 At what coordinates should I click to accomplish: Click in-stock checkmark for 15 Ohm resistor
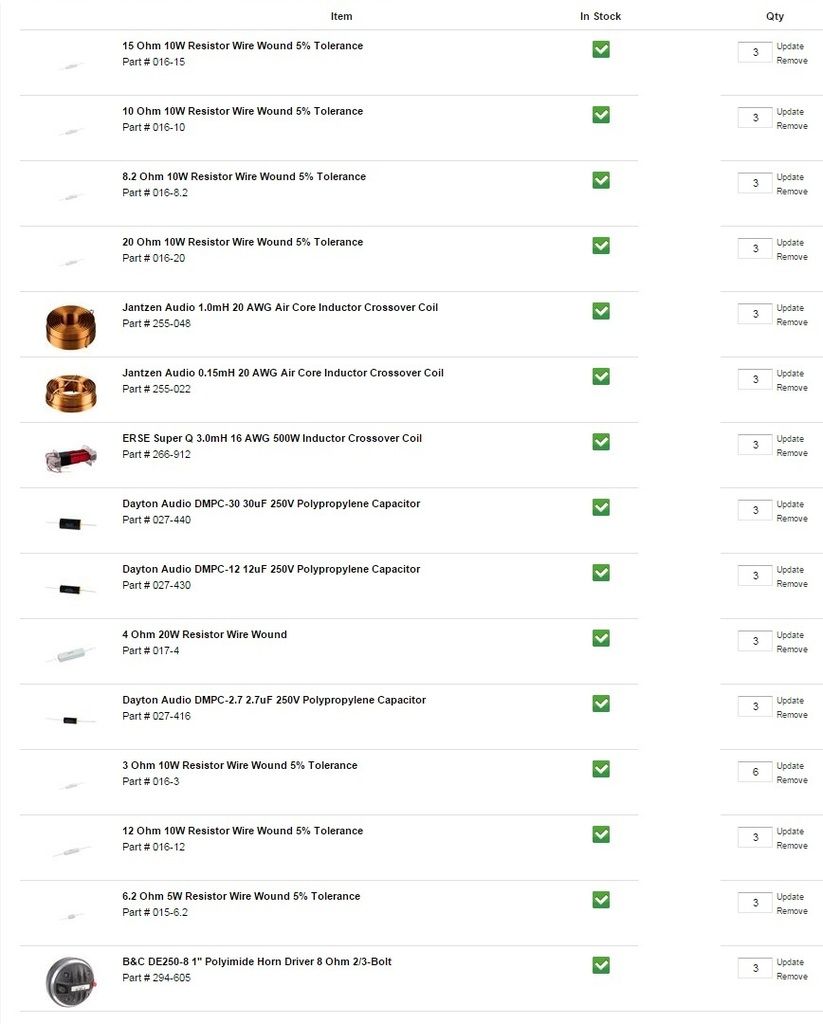click(601, 49)
